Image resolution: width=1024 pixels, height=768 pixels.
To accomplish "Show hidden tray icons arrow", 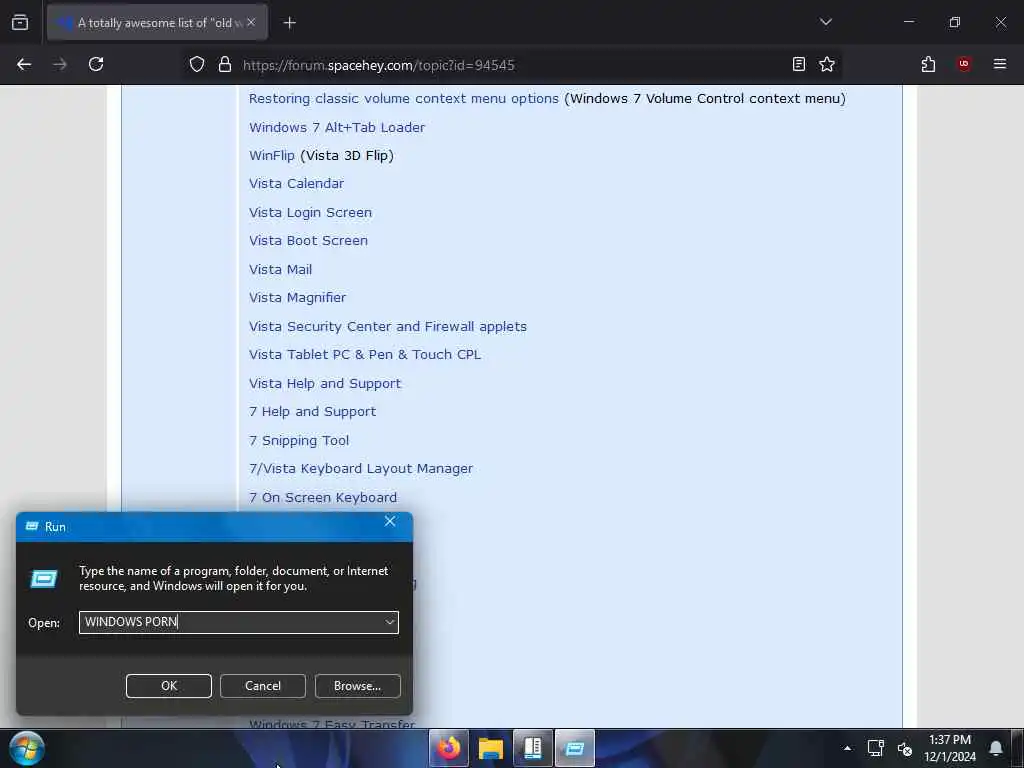I will click(847, 748).
